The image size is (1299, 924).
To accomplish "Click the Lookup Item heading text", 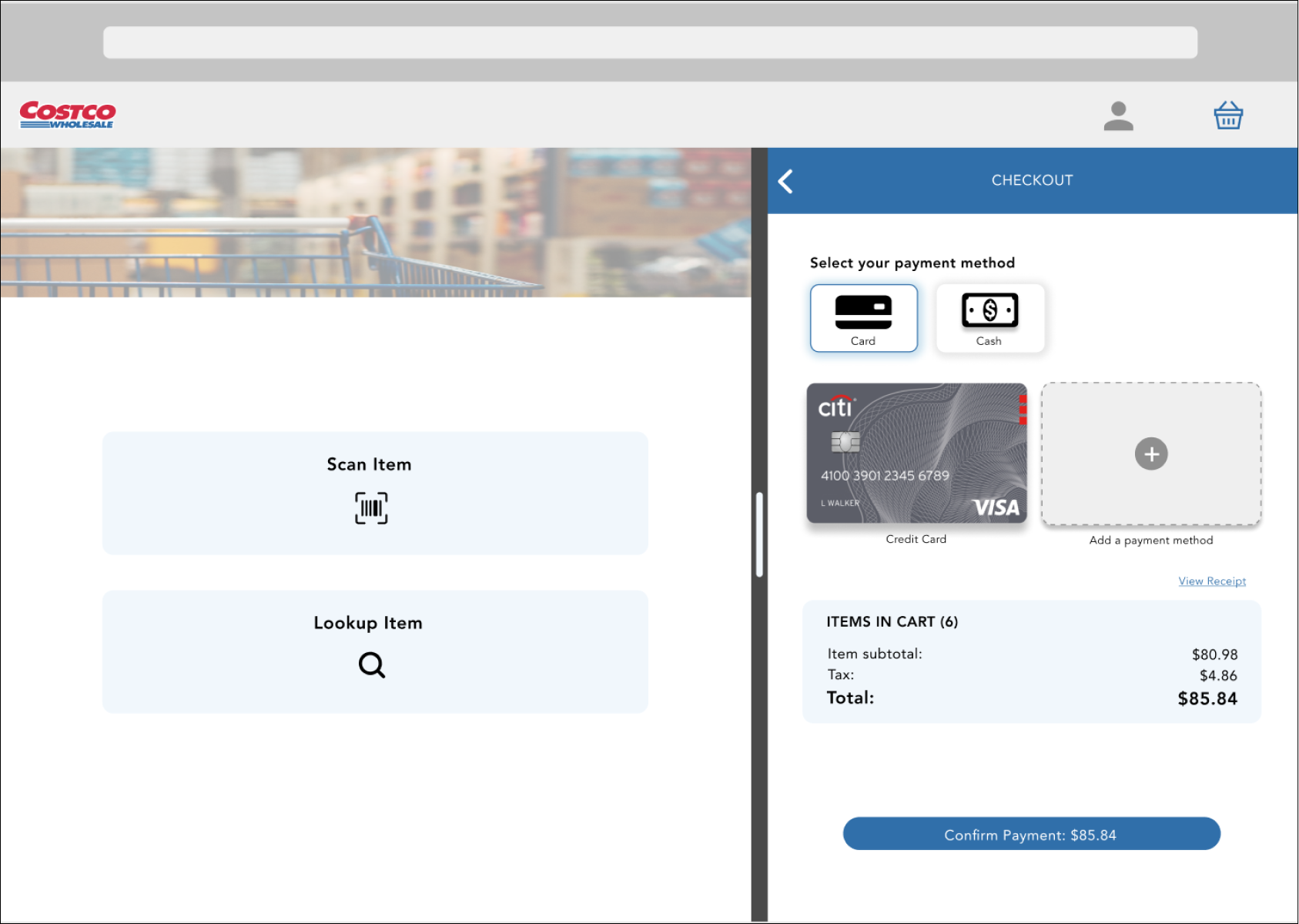I will (368, 623).
